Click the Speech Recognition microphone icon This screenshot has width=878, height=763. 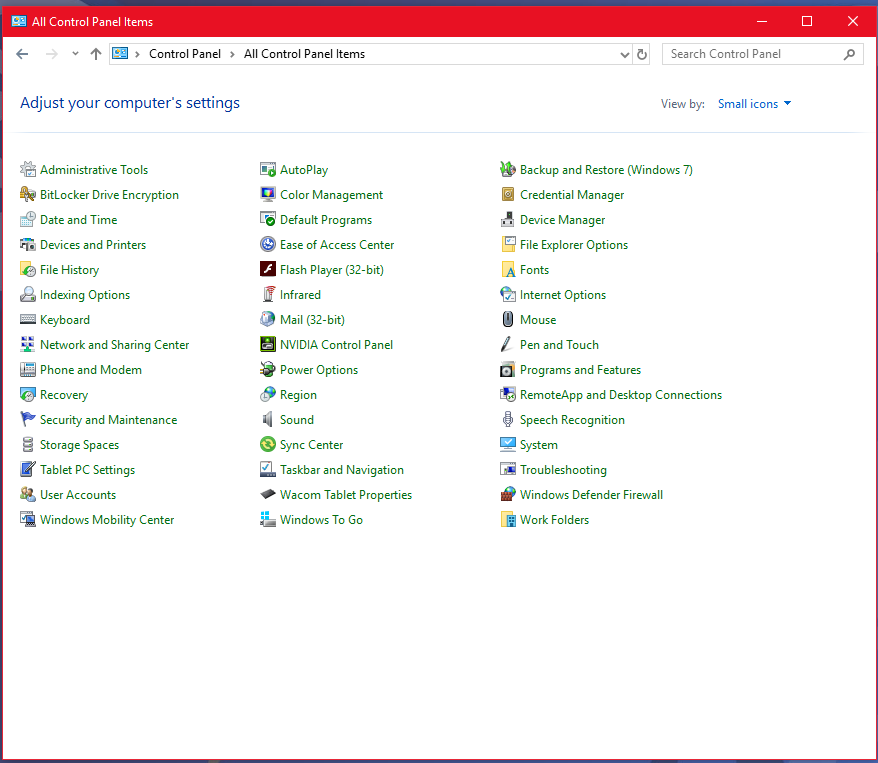[x=507, y=420]
